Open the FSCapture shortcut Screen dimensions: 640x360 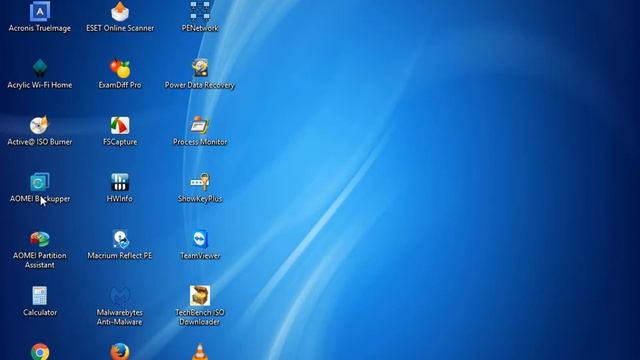pyautogui.click(x=120, y=125)
